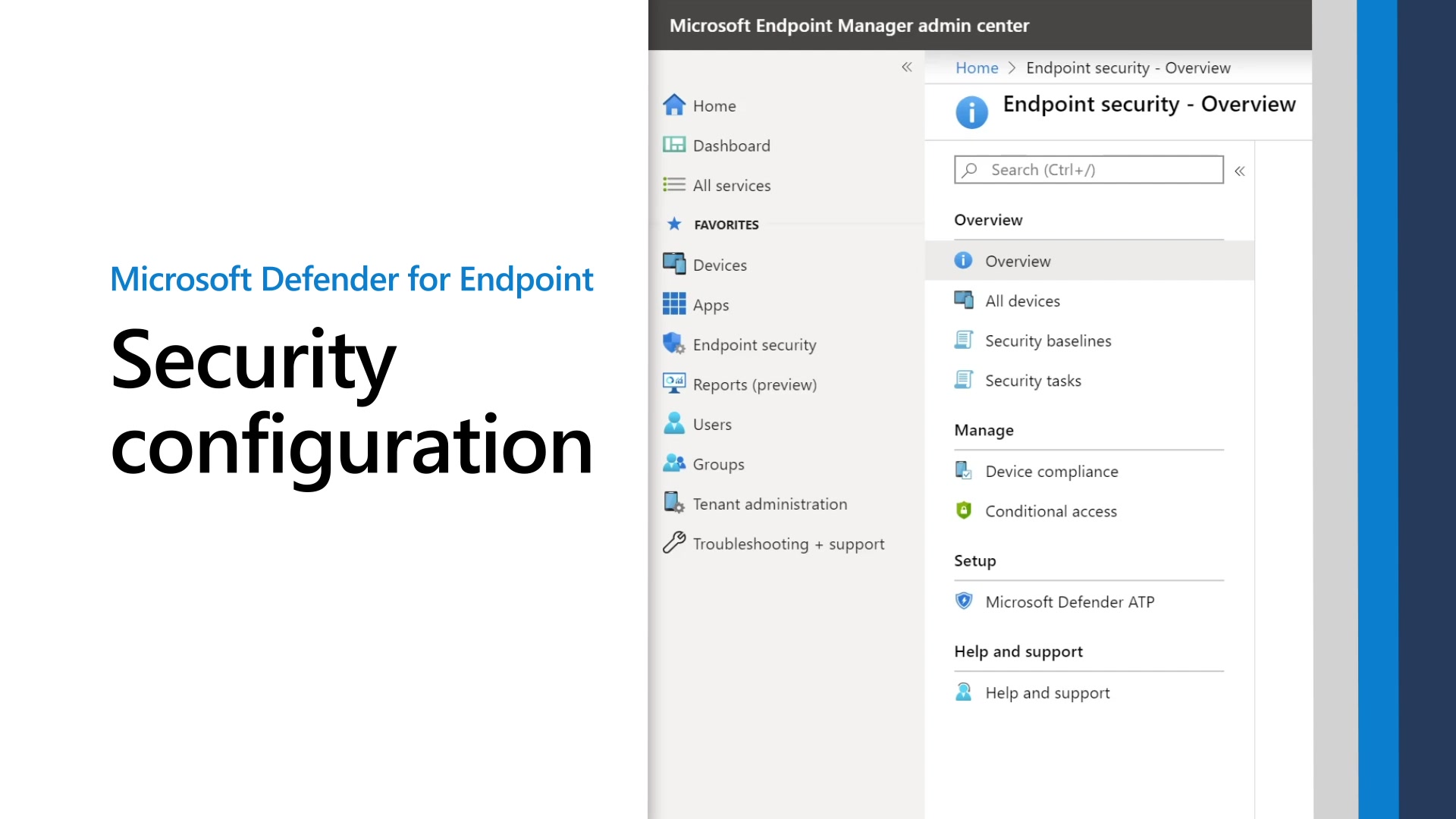Click the Apps icon in sidebar
The image size is (1456, 819).
(x=676, y=304)
